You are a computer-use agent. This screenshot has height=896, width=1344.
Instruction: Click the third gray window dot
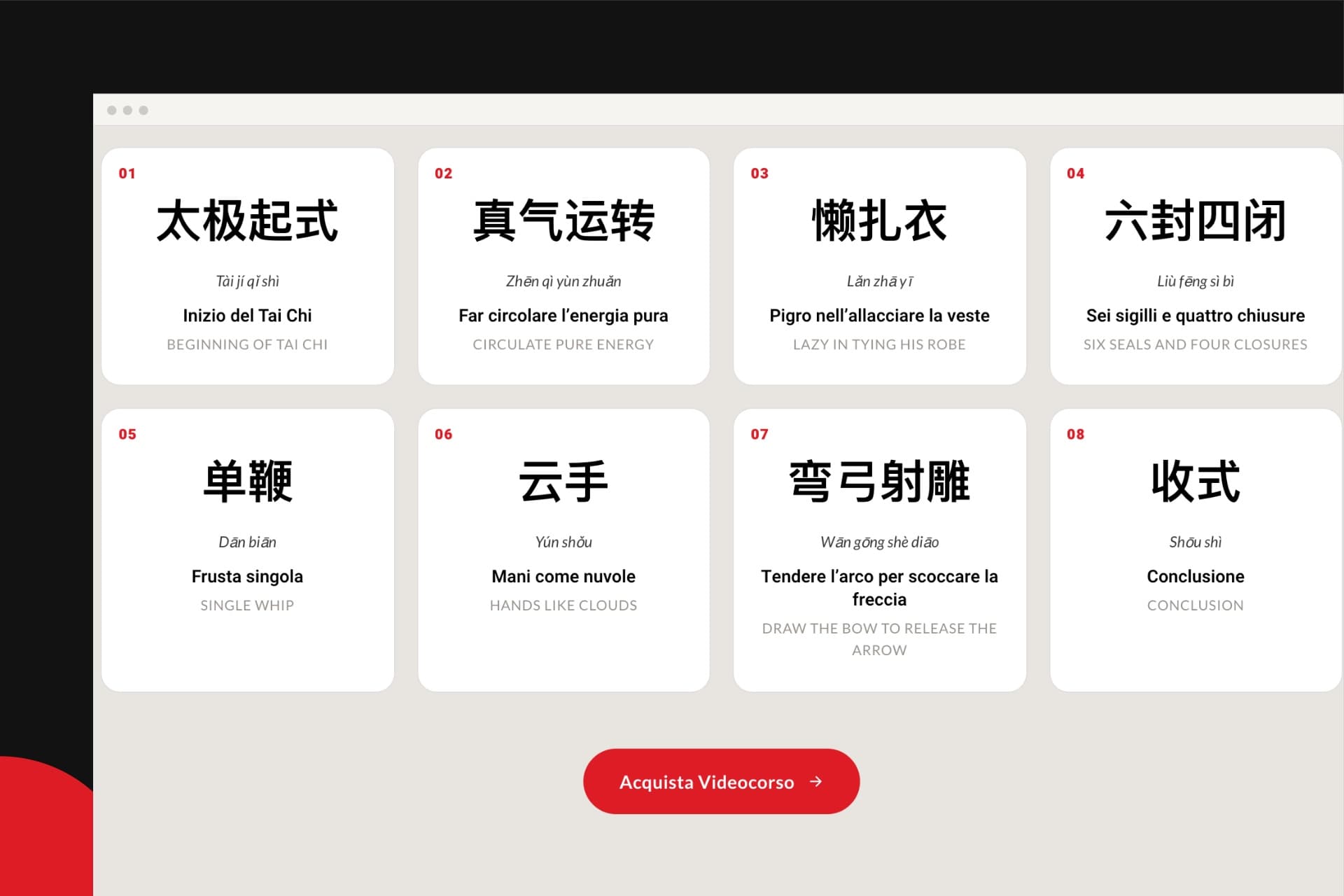(x=143, y=110)
